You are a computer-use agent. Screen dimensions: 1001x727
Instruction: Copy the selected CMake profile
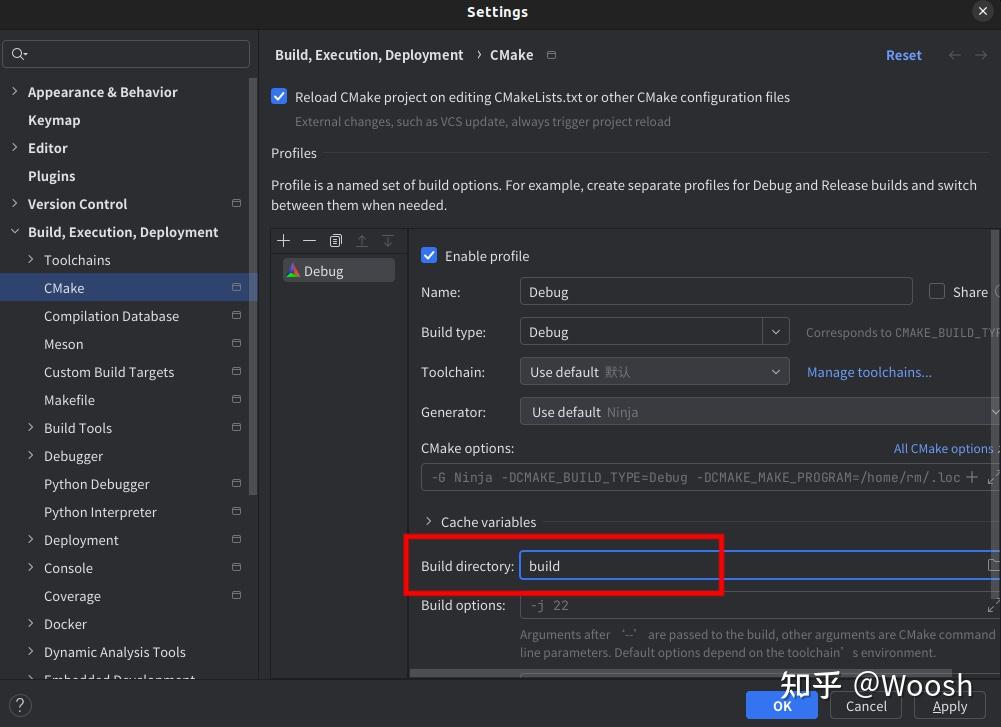(x=336, y=241)
